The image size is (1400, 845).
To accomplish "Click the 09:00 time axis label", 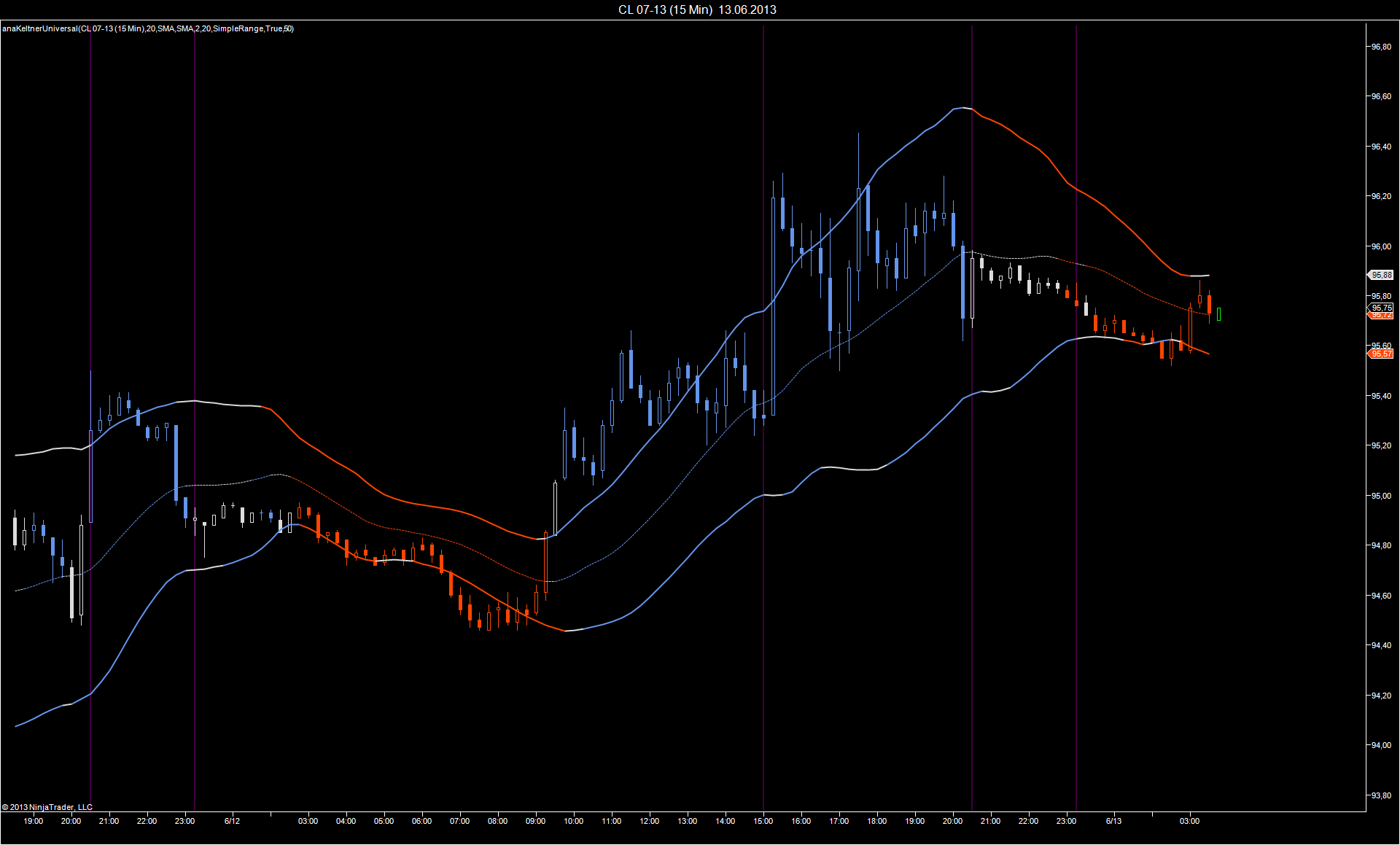I will pos(535,821).
